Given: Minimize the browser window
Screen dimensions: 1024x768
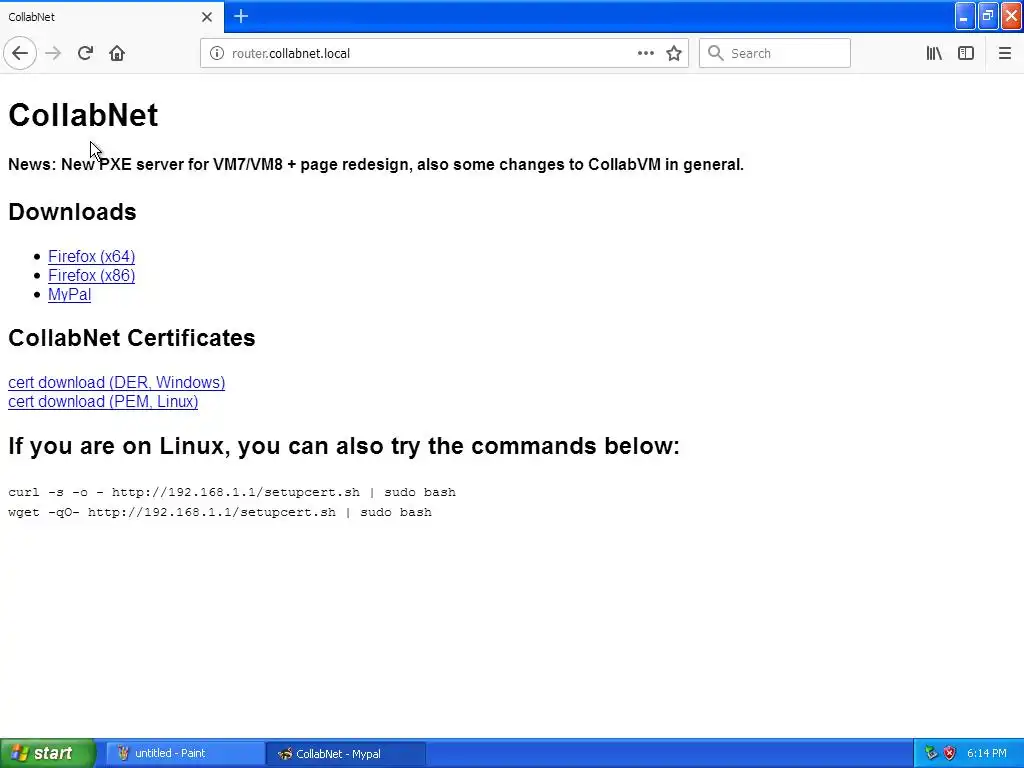Looking at the screenshot, I should [965, 16].
